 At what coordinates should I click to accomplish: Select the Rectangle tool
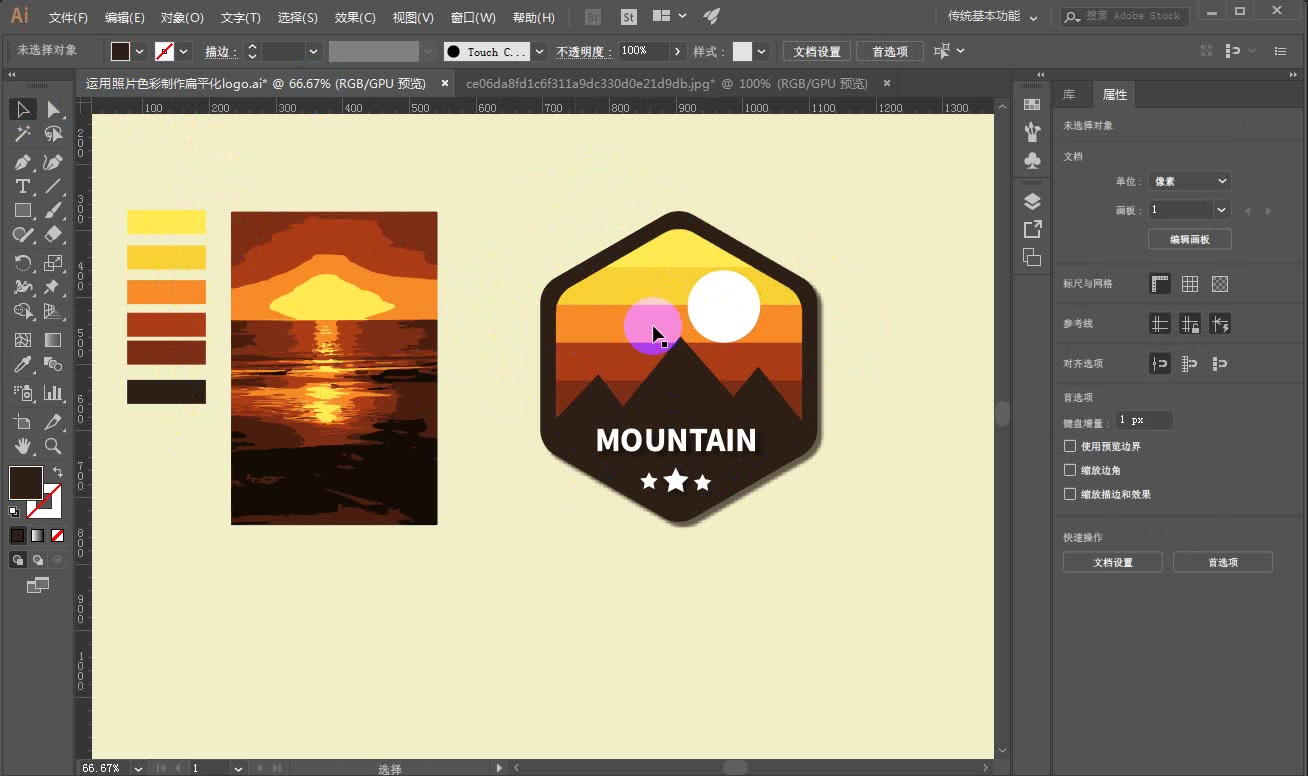coord(22,210)
